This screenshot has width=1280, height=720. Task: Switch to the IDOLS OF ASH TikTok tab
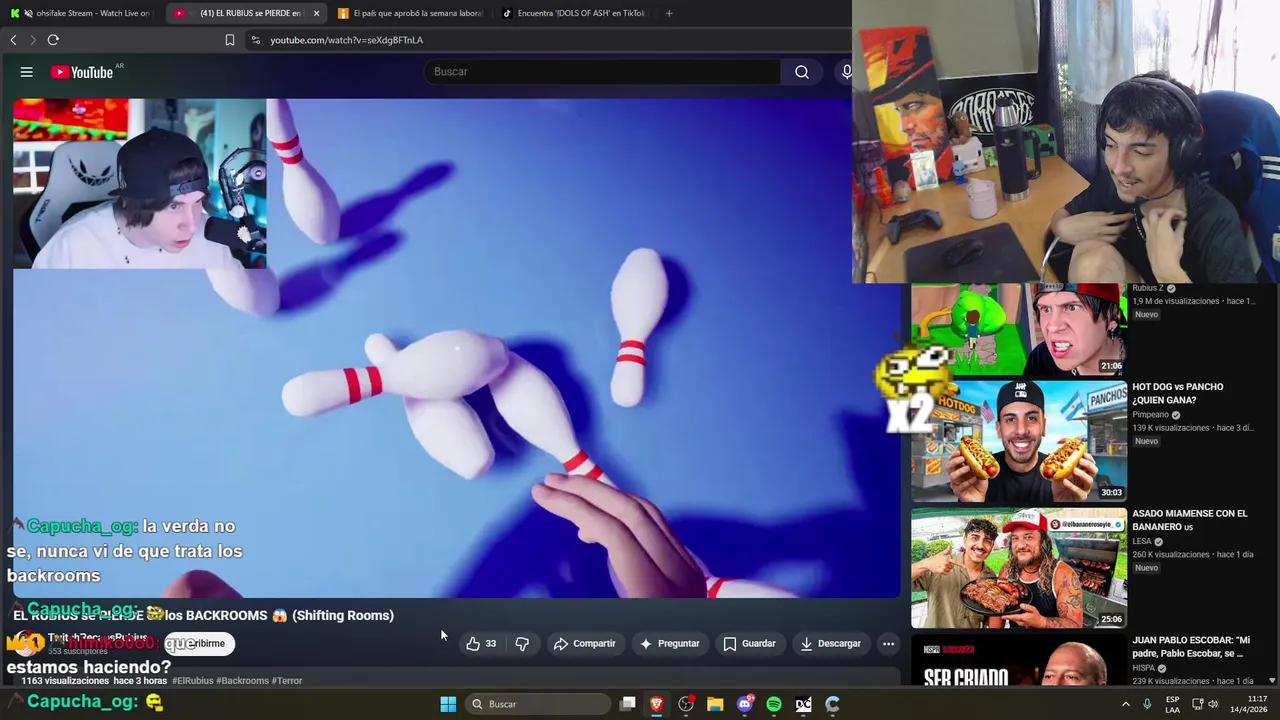coord(574,13)
